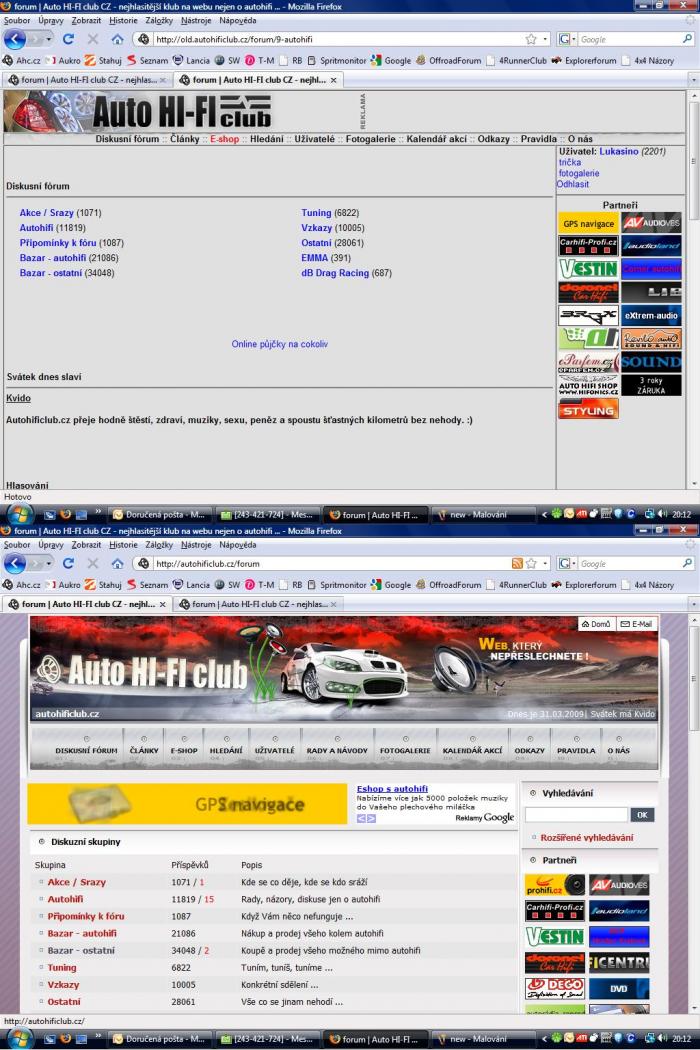Open 4x4 Názory bookmark in autohificlub.cz/forum window
The image size is (700, 1050).
pos(648,585)
